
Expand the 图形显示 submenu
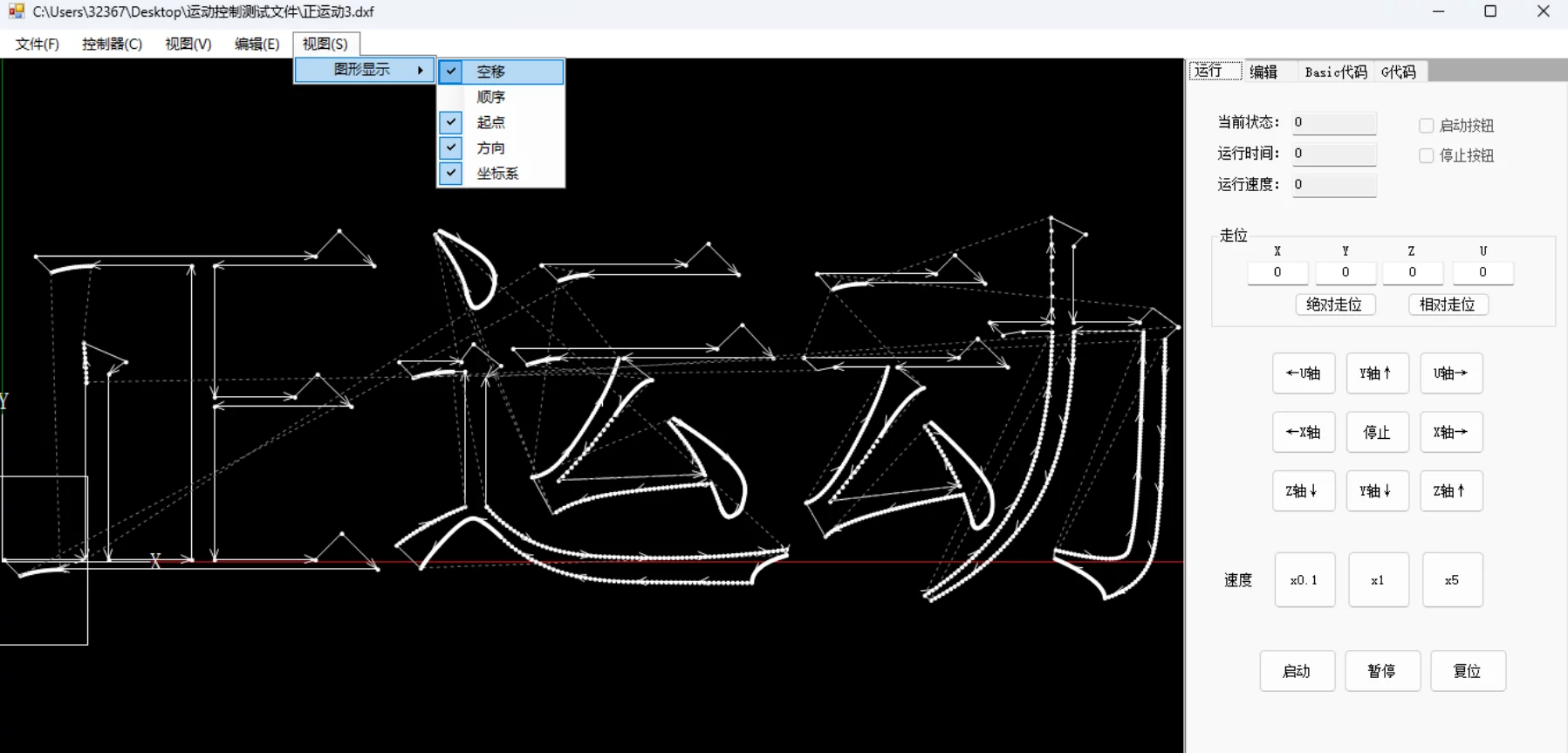tap(365, 70)
